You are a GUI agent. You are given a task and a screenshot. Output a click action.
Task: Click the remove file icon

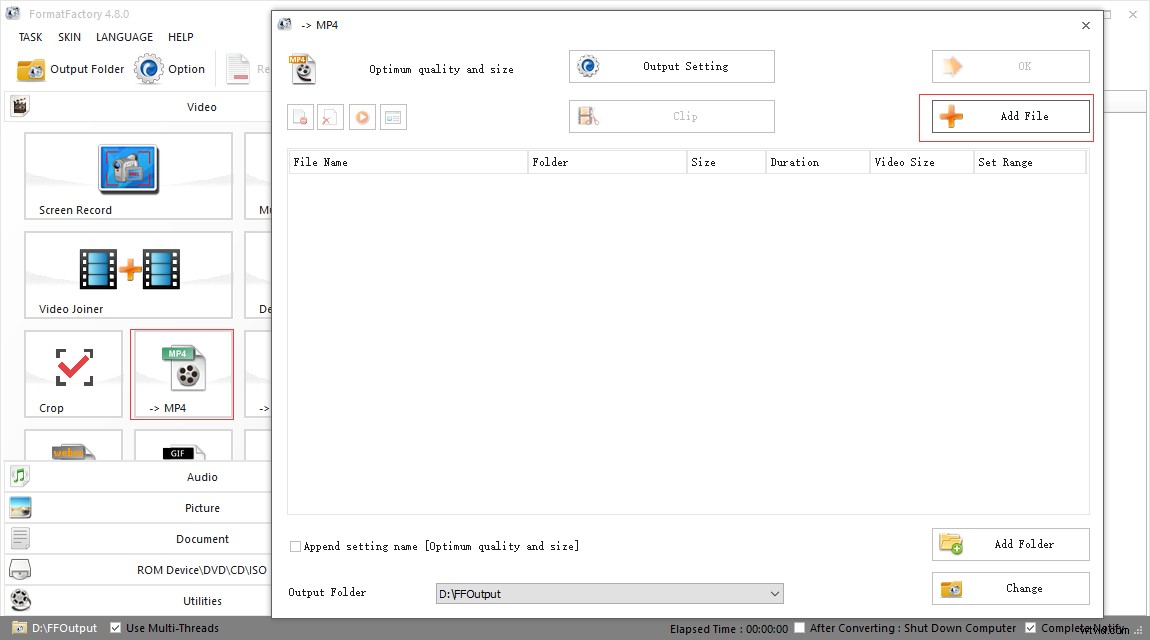[x=300, y=116]
